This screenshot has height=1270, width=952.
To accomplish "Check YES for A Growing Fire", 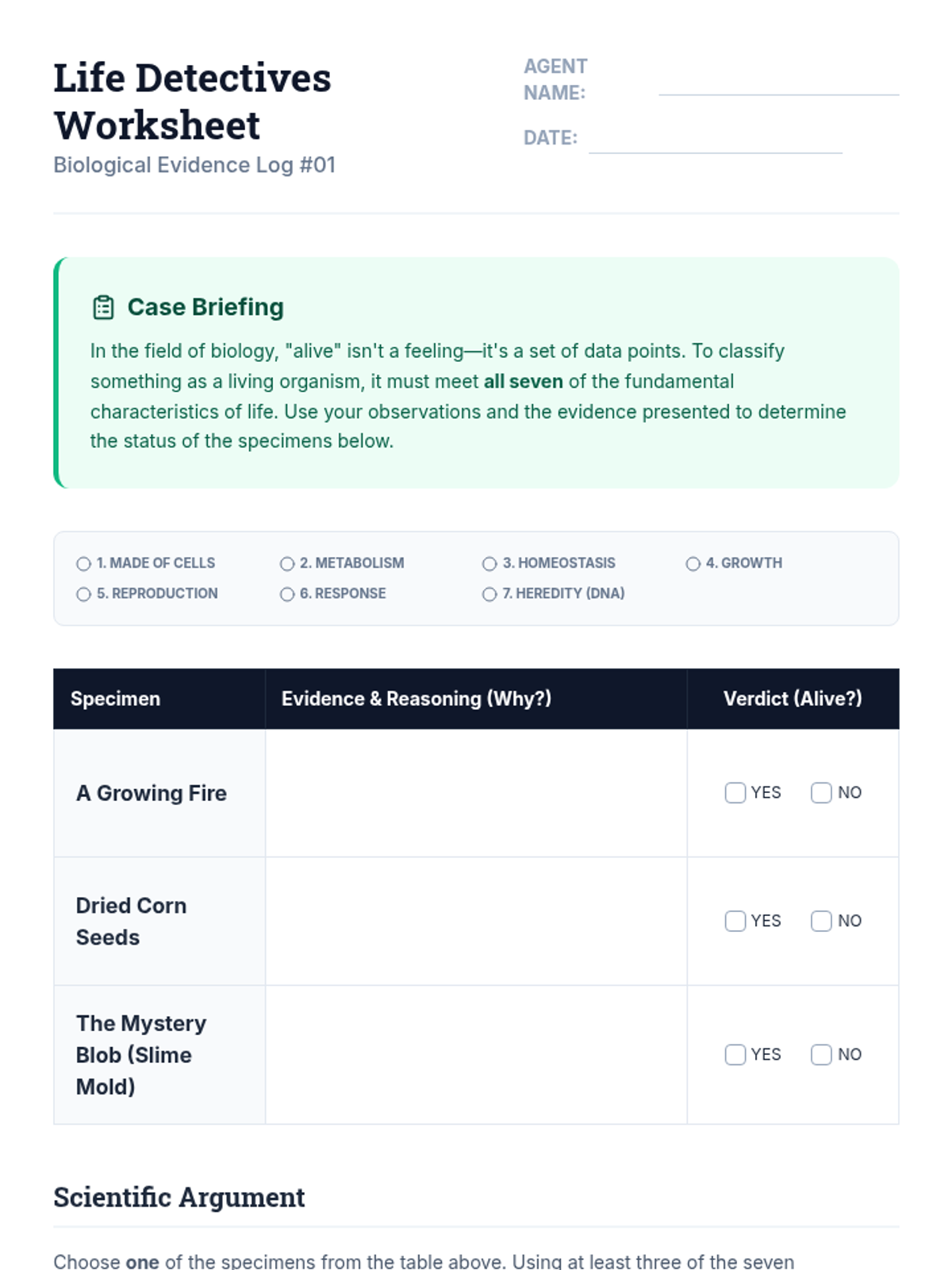I will (x=735, y=793).
